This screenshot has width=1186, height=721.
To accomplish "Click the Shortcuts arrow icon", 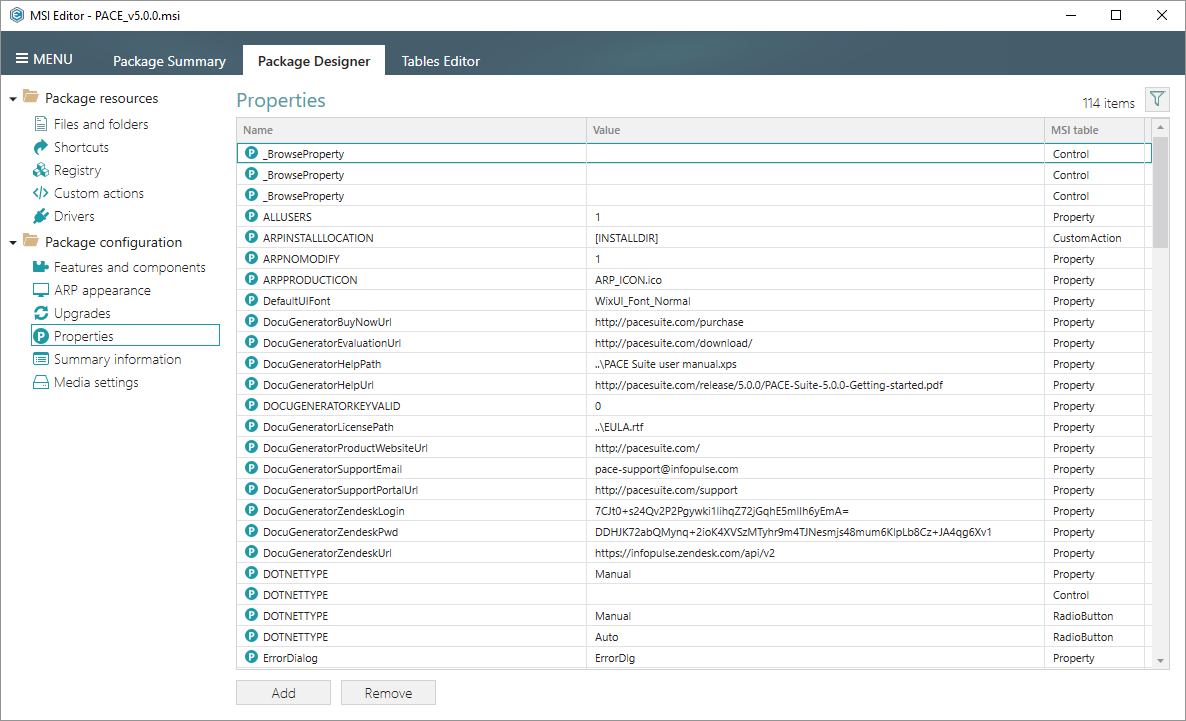I will tap(41, 147).
